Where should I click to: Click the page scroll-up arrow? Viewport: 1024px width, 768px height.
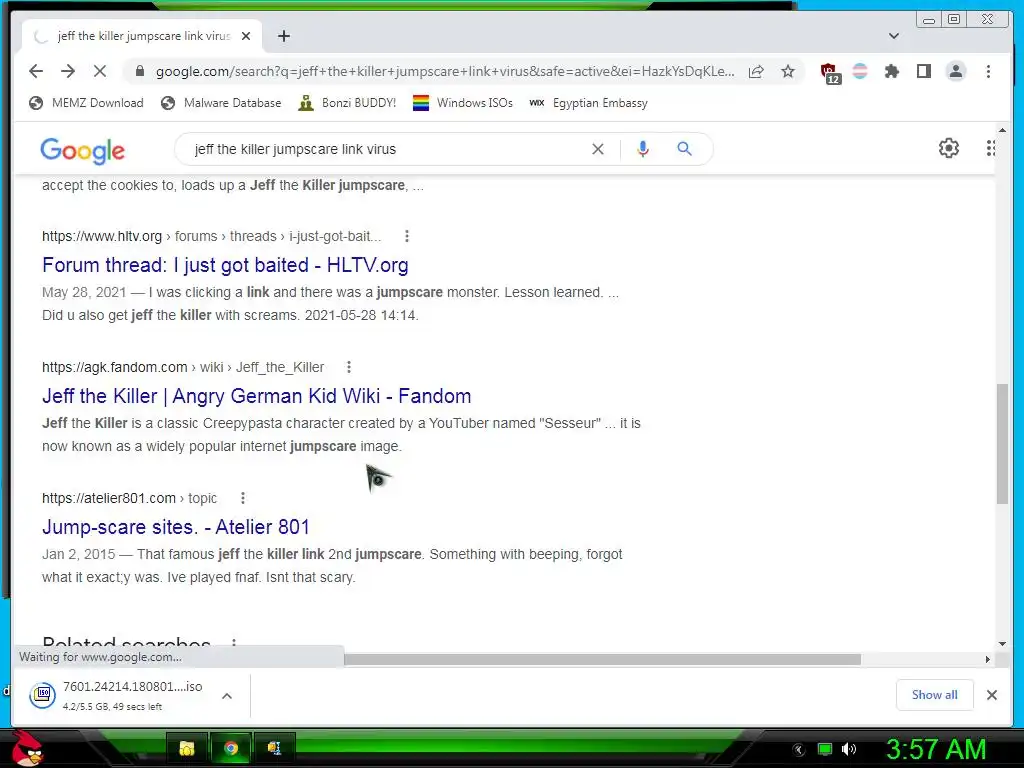coord(1002,130)
